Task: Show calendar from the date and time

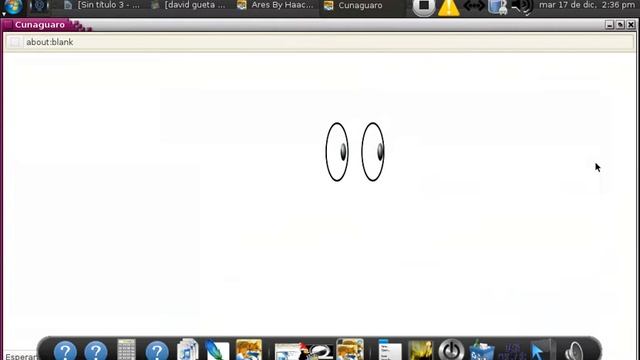Action: [x=587, y=5]
